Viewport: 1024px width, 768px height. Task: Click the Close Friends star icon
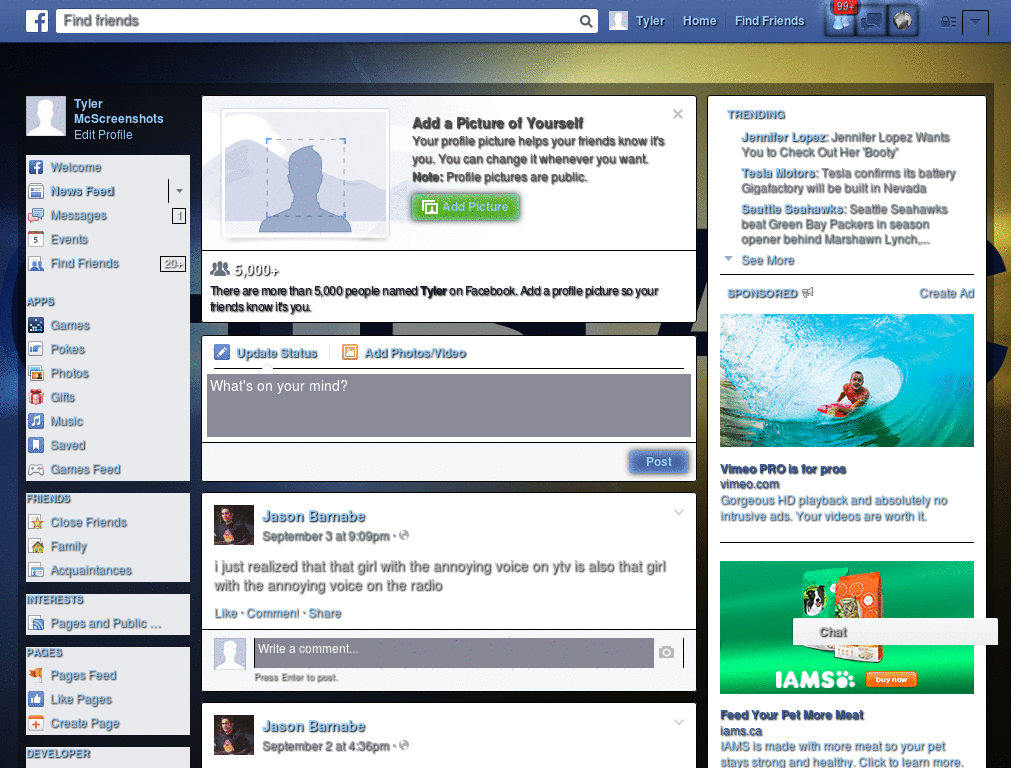(x=36, y=522)
